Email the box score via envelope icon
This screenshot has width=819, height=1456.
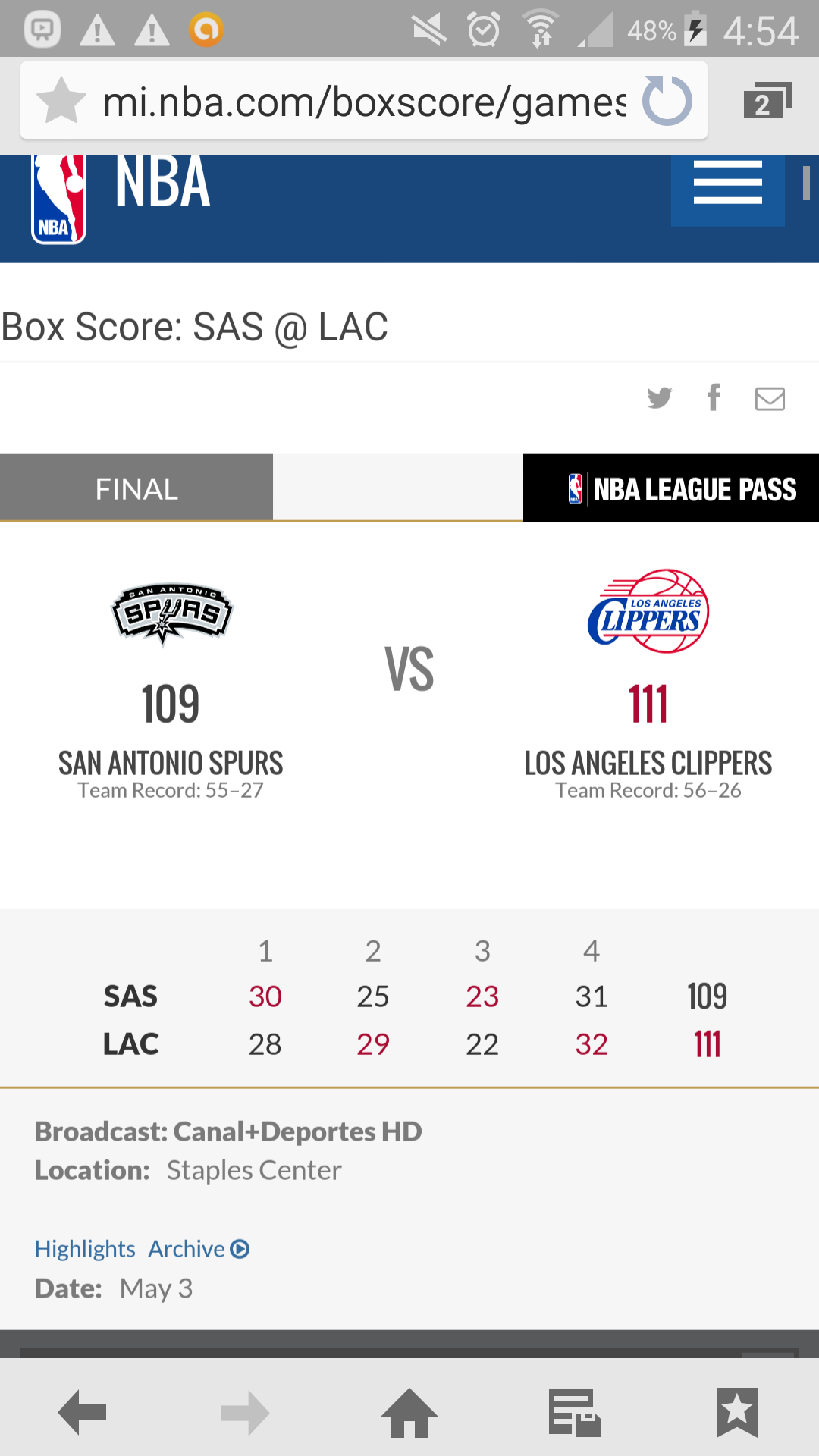pos(770,399)
